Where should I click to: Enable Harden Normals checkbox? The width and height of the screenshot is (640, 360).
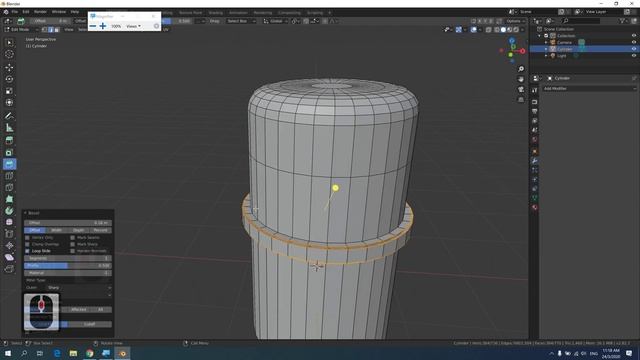click(73, 251)
